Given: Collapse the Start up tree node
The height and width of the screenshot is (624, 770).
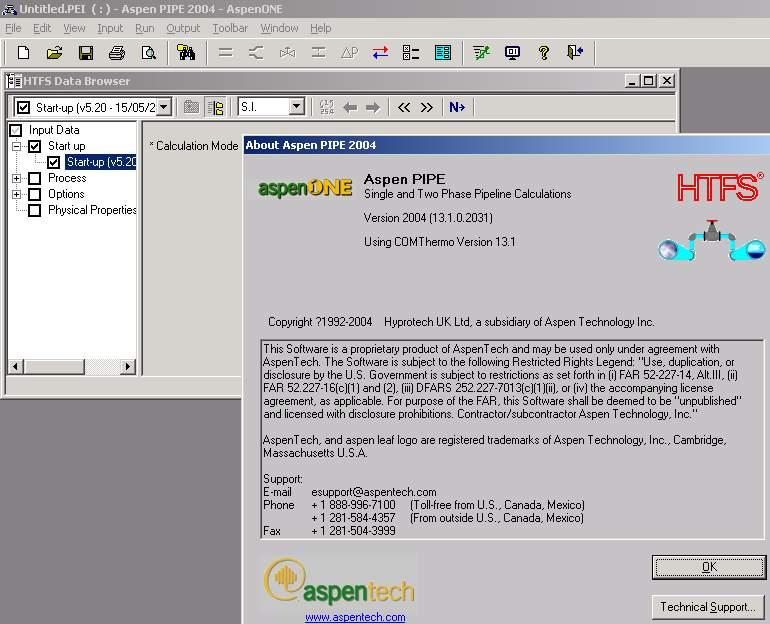Looking at the screenshot, I should (x=16, y=146).
